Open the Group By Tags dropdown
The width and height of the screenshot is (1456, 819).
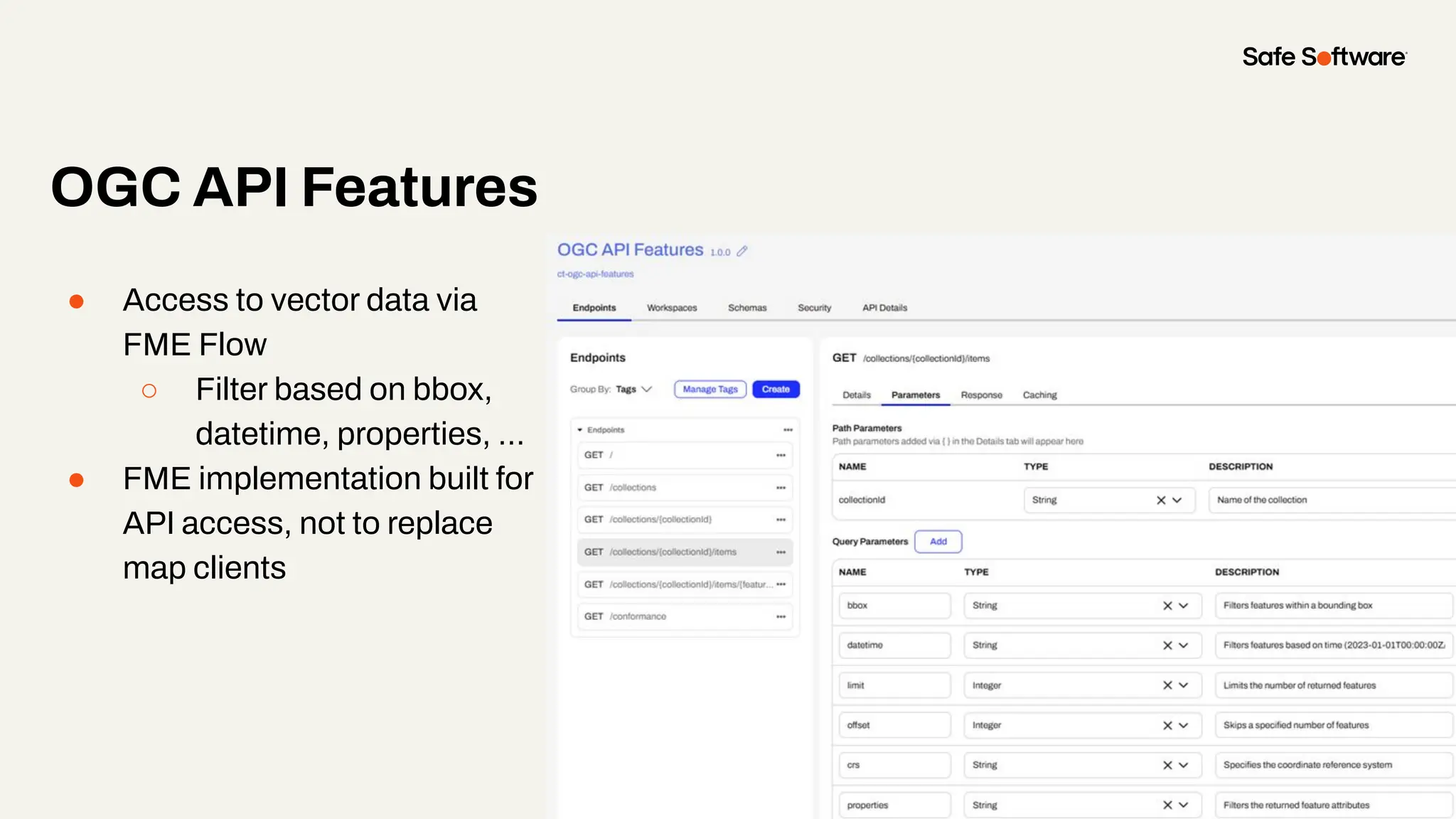pyautogui.click(x=633, y=390)
